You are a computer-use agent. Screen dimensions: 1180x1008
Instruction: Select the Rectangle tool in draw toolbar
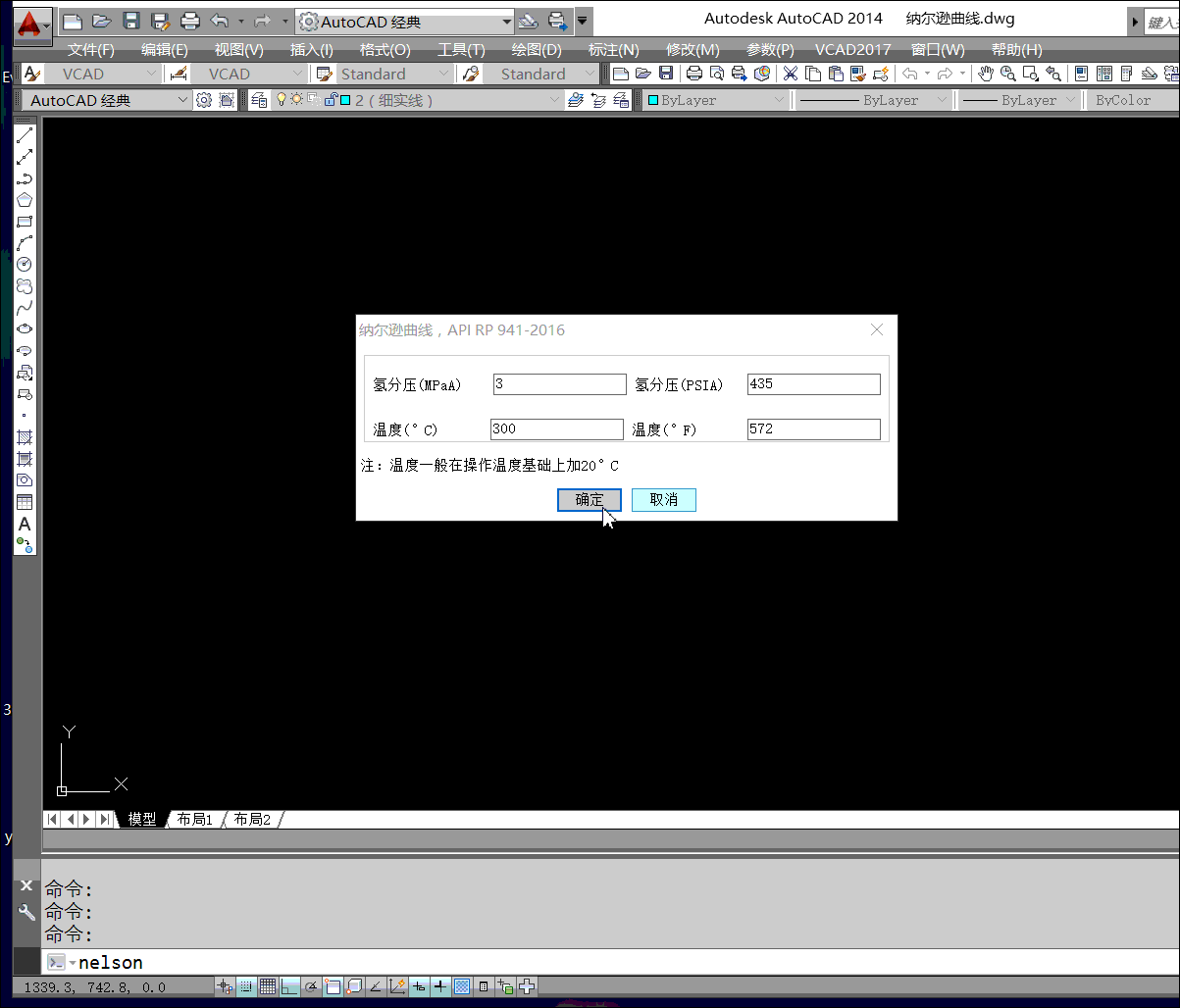(x=25, y=221)
